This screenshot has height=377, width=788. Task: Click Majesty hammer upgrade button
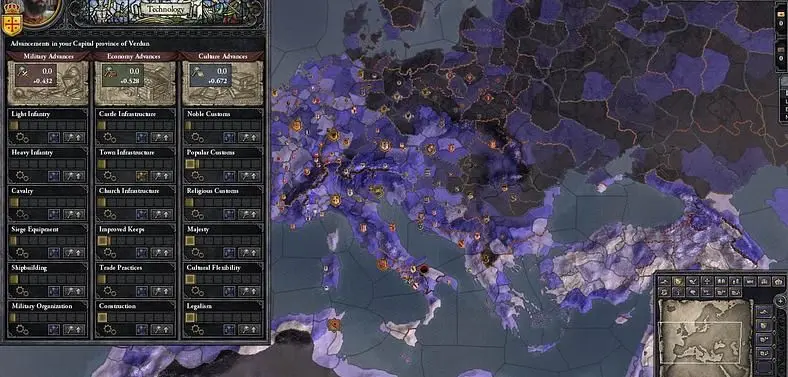pyautogui.click(x=249, y=253)
